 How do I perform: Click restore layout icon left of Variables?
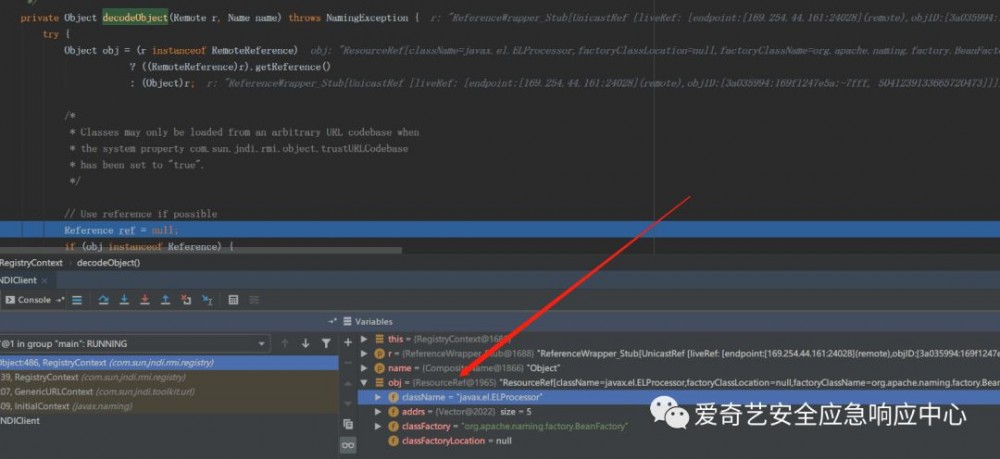(x=332, y=322)
